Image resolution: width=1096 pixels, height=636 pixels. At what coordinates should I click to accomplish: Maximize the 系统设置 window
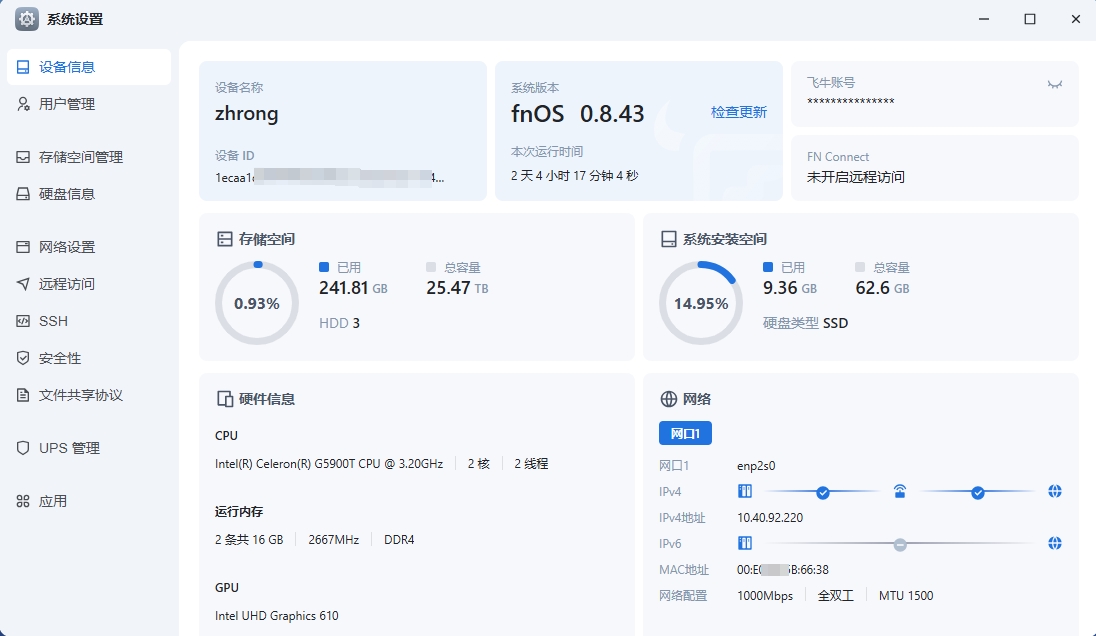(1030, 19)
